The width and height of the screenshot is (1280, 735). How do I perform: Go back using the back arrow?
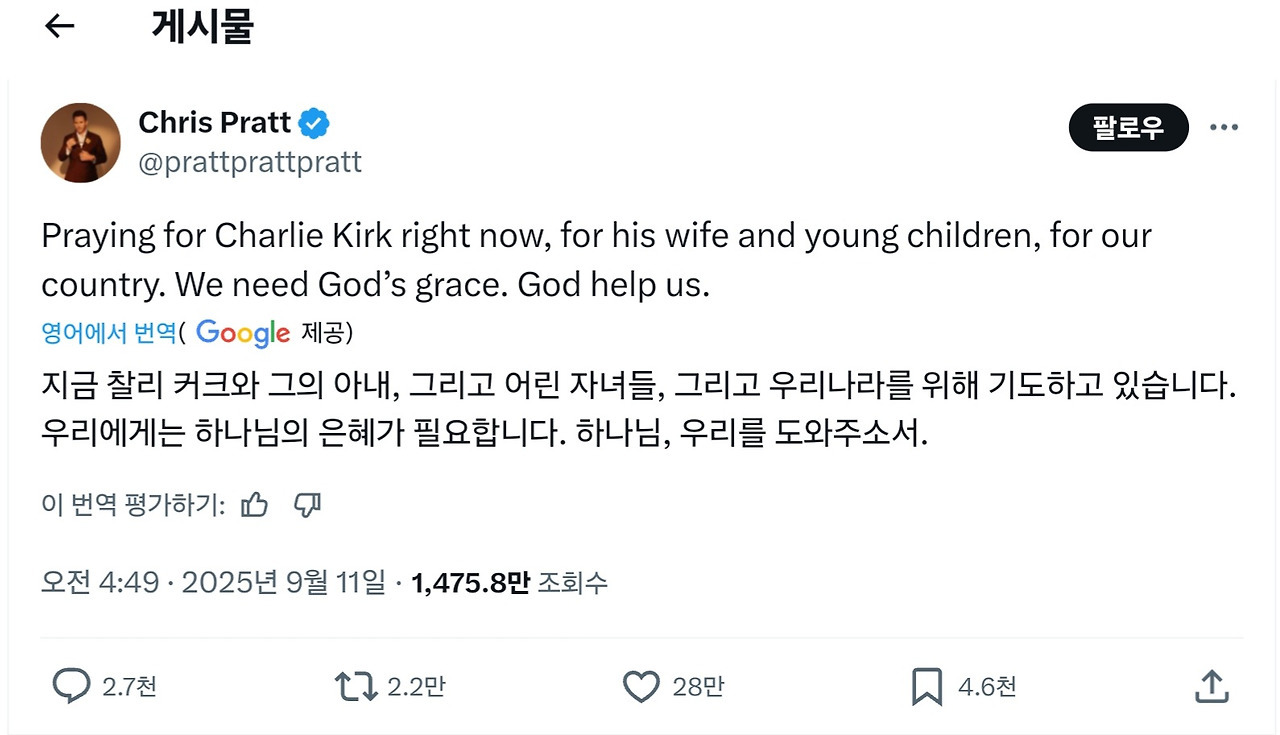(59, 26)
